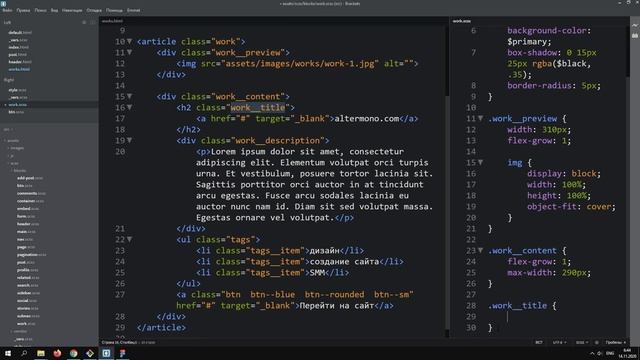Viewport: 640px width, 360px height.
Task: Open the Помощь menu
Action: (x=114, y=10)
